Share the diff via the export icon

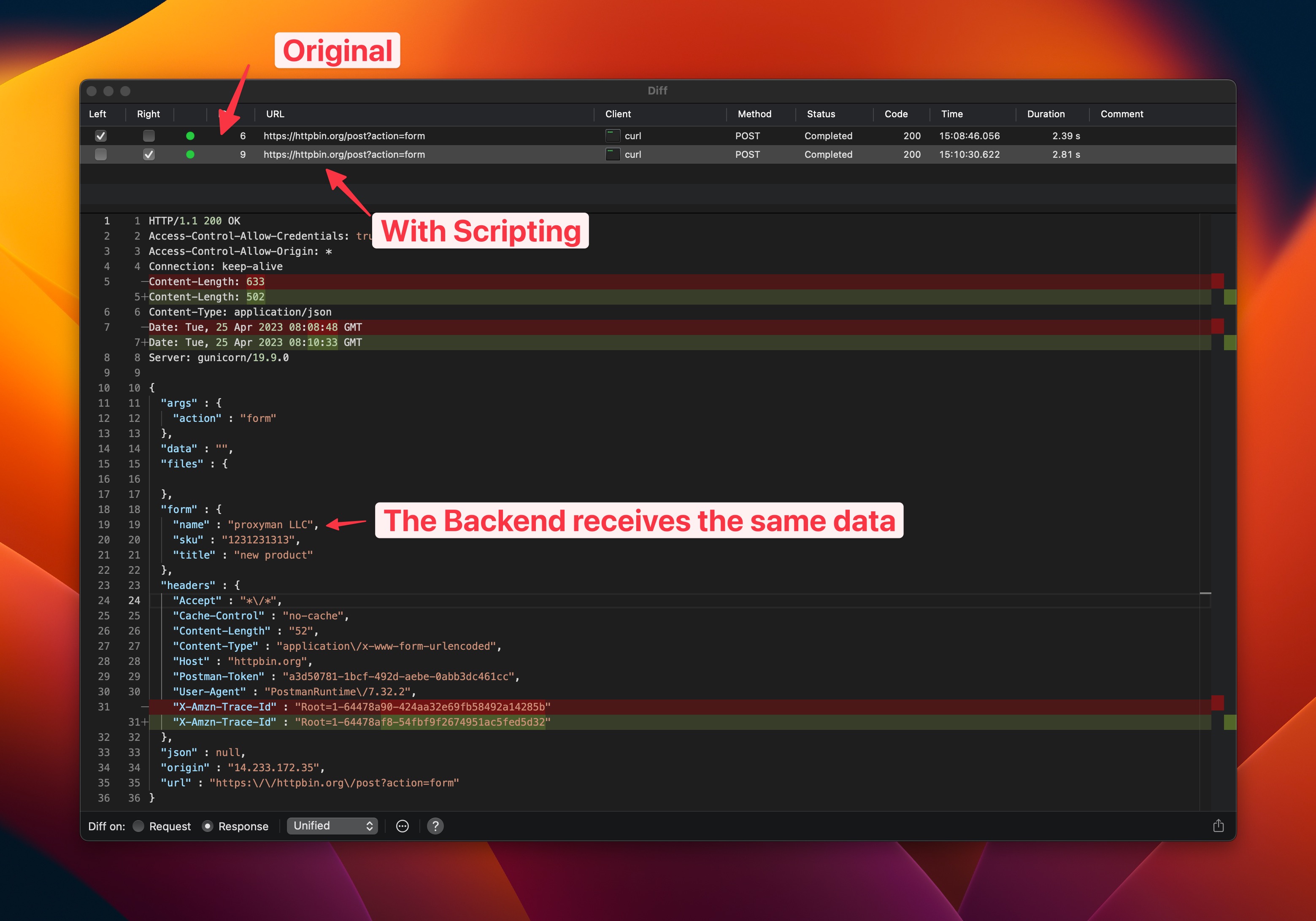[x=1218, y=825]
